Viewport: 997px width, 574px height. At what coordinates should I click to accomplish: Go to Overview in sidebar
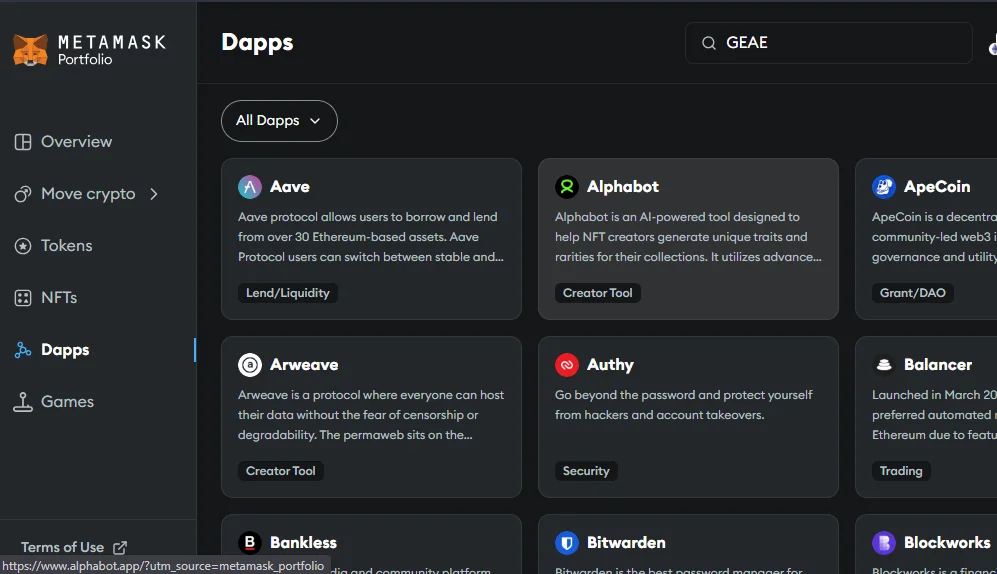tap(76, 142)
